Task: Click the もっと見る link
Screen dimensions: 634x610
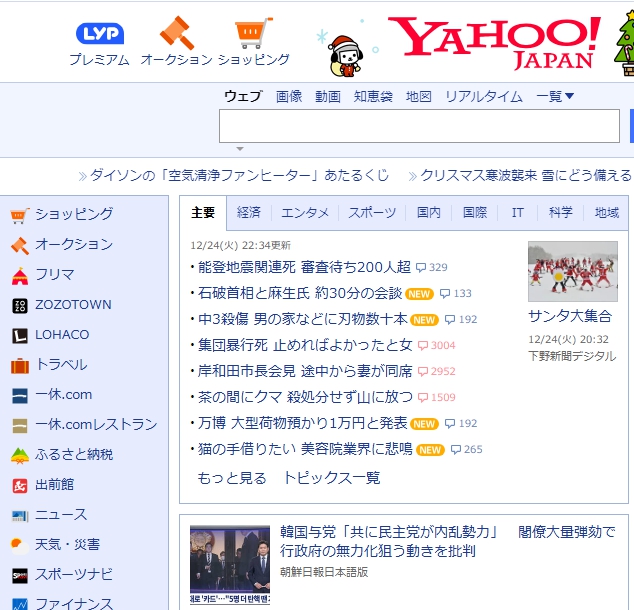Action: [232, 478]
